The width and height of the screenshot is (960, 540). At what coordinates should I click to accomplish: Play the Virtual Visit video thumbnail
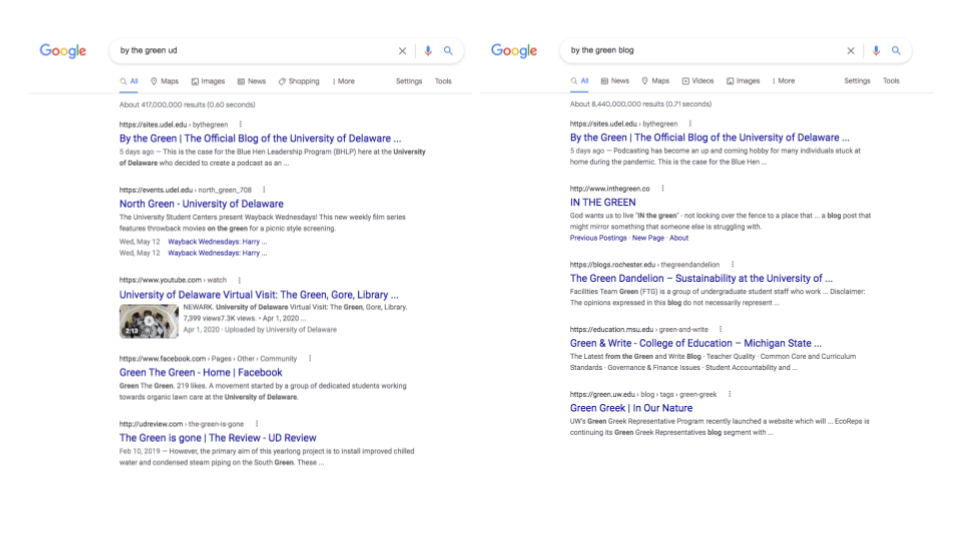pyautogui.click(x=149, y=321)
